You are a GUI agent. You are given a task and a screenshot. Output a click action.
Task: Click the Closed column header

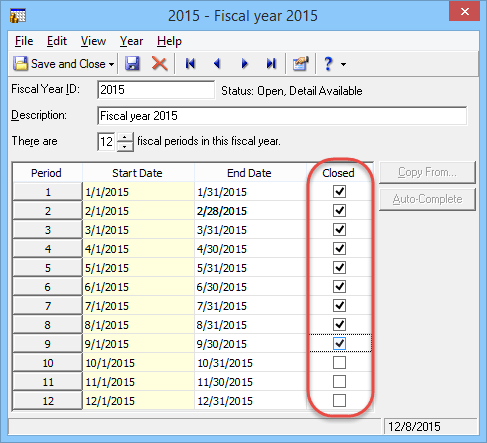click(339, 173)
